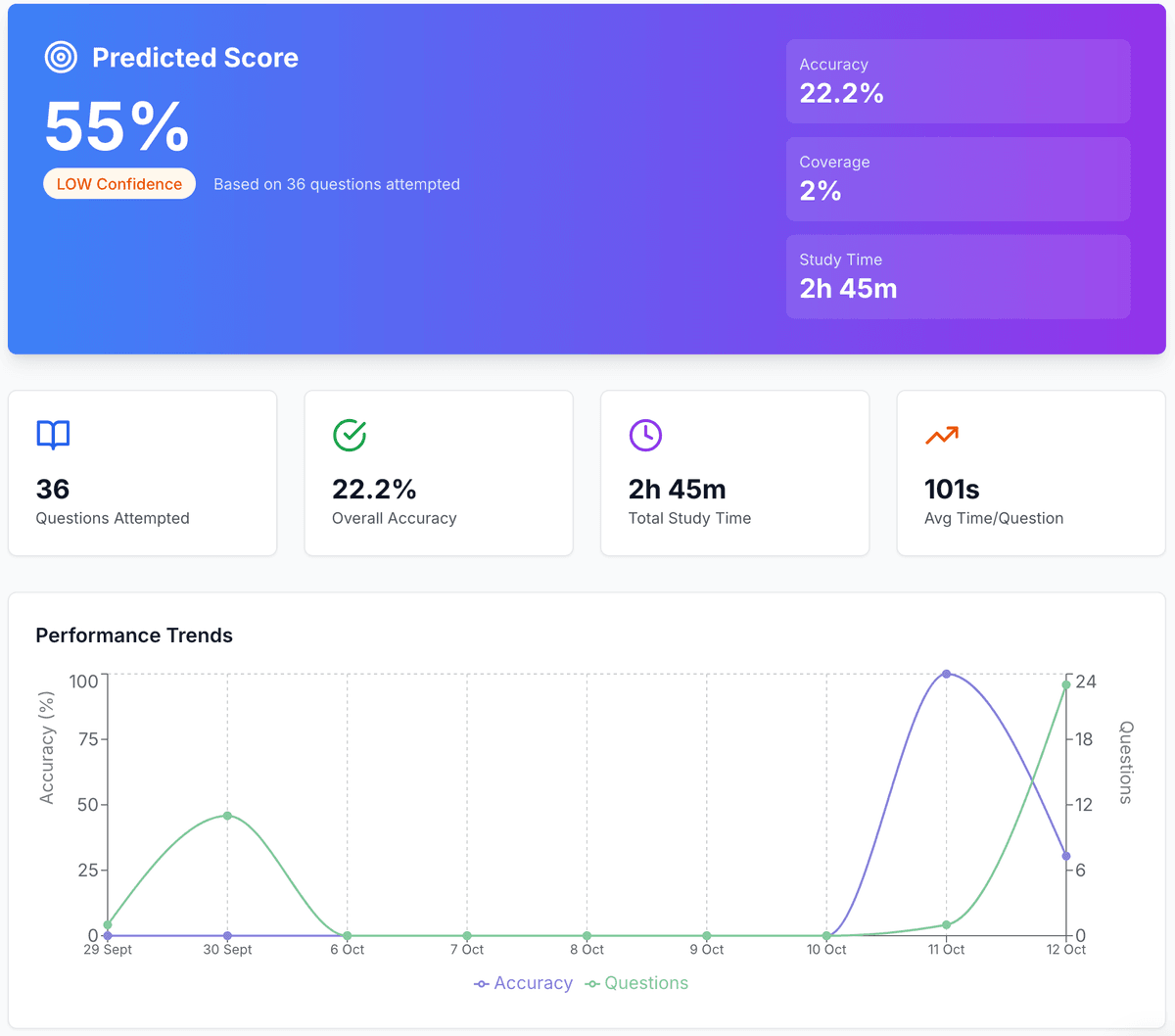Click the green checkmark circle icon

pos(350,435)
